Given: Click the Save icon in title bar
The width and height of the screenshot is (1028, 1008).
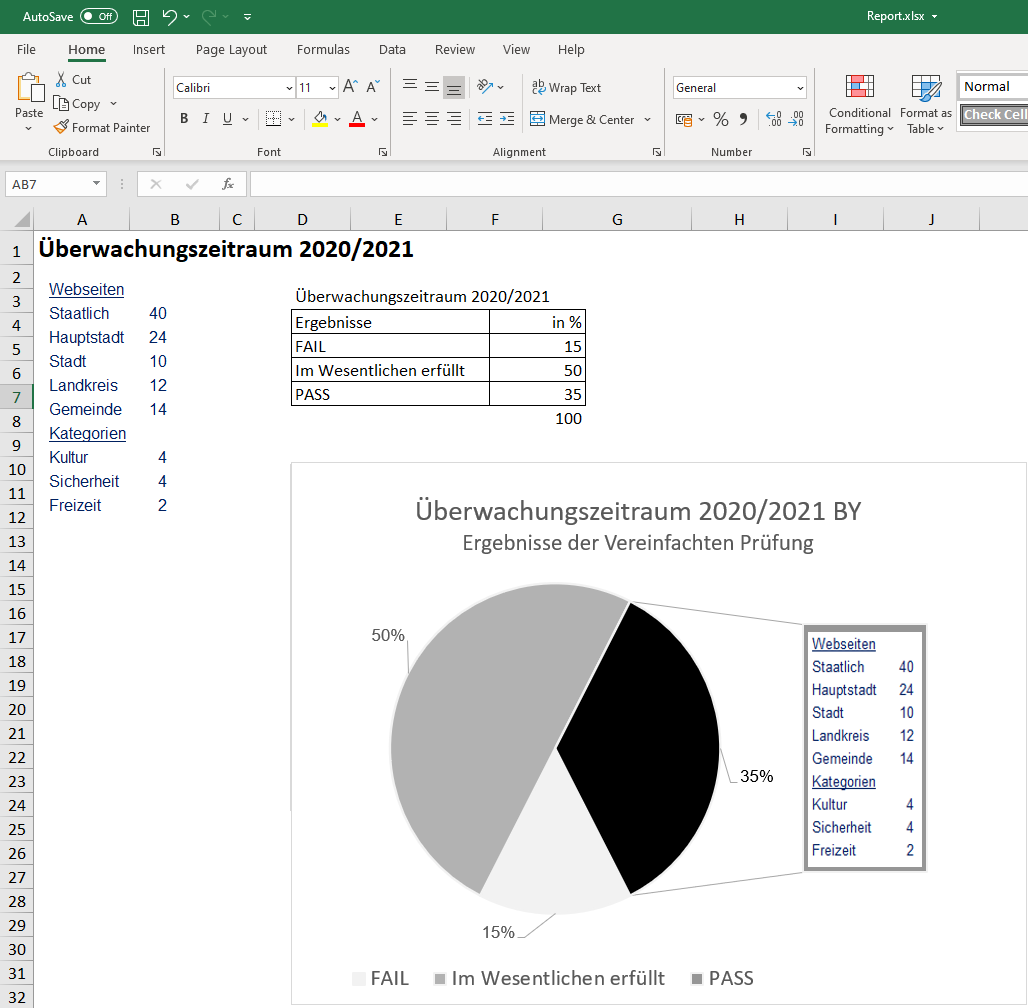Looking at the screenshot, I should click(x=141, y=17).
